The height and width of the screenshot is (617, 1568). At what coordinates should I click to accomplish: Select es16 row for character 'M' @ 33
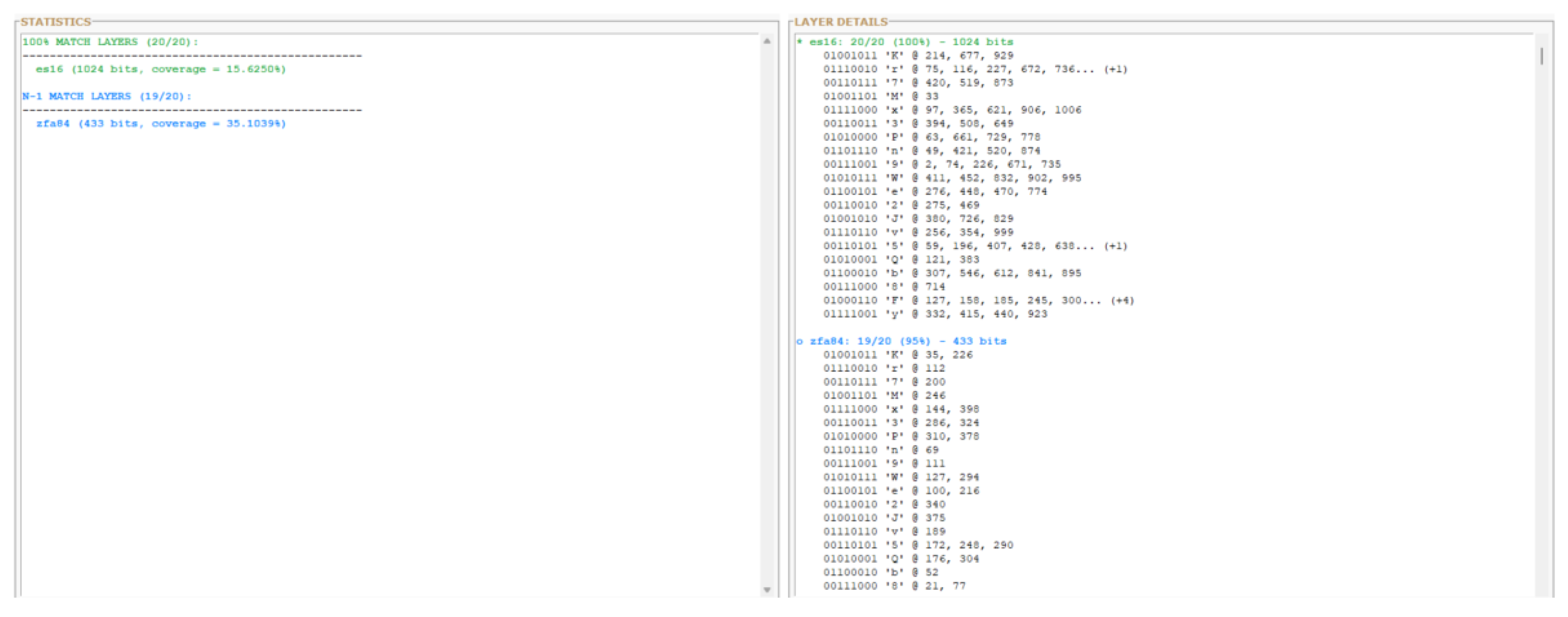pos(881,96)
